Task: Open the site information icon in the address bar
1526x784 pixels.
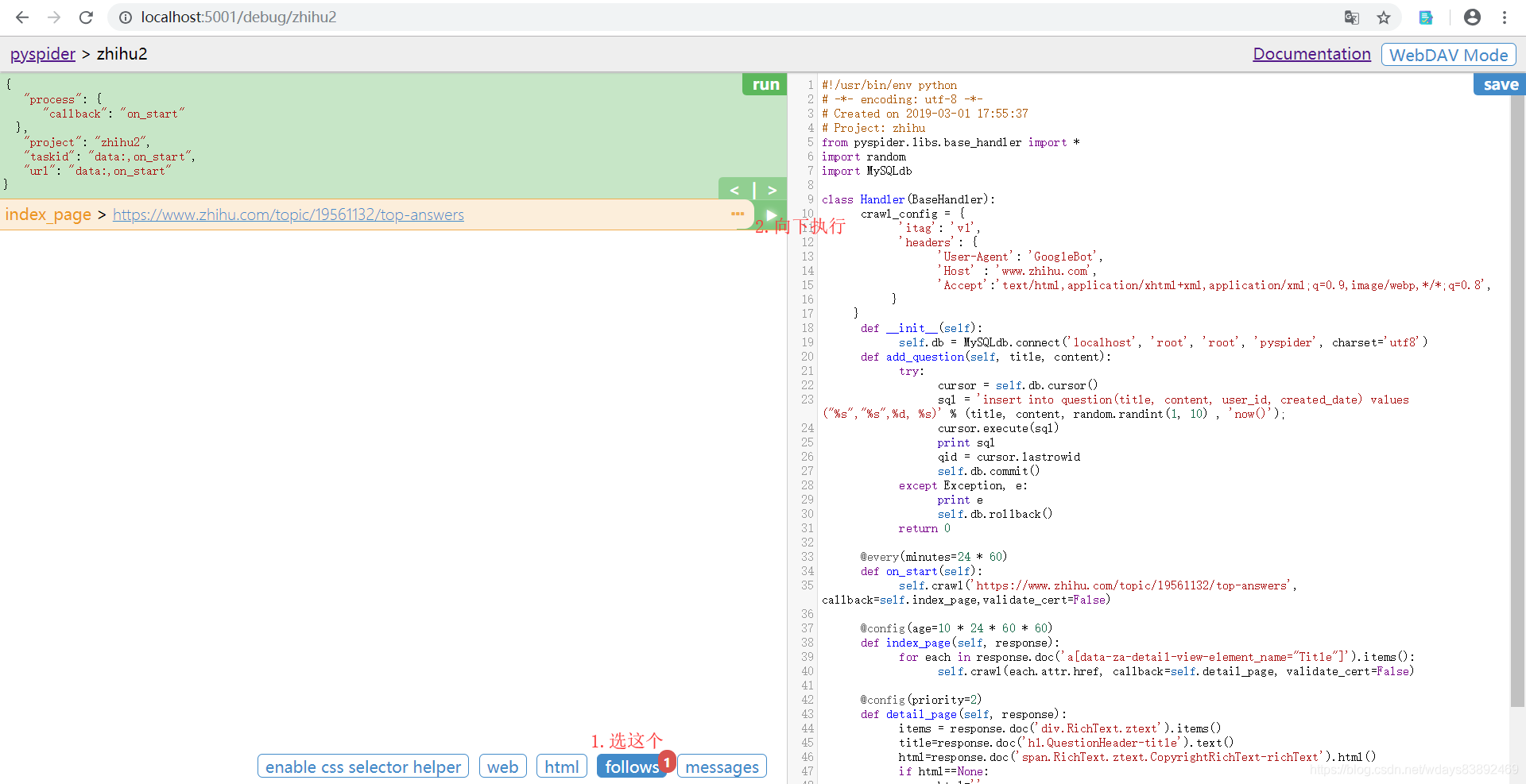Action: [126, 17]
